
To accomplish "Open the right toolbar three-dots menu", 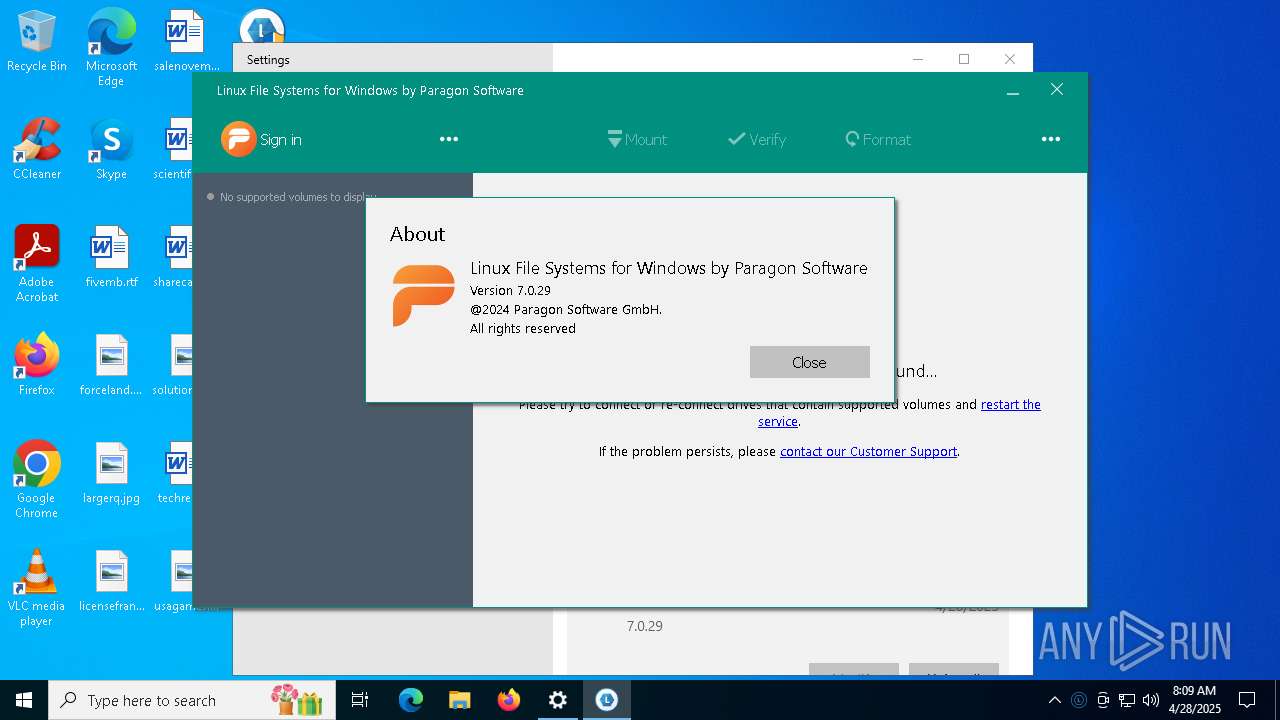I will pyautogui.click(x=1050, y=139).
